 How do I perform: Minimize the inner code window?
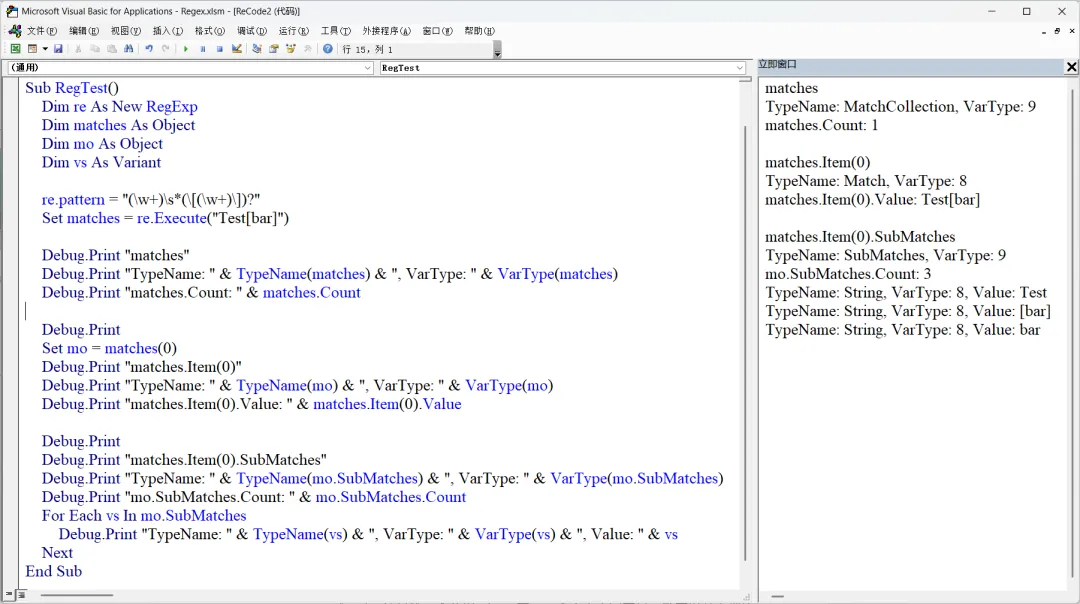coord(1044,31)
